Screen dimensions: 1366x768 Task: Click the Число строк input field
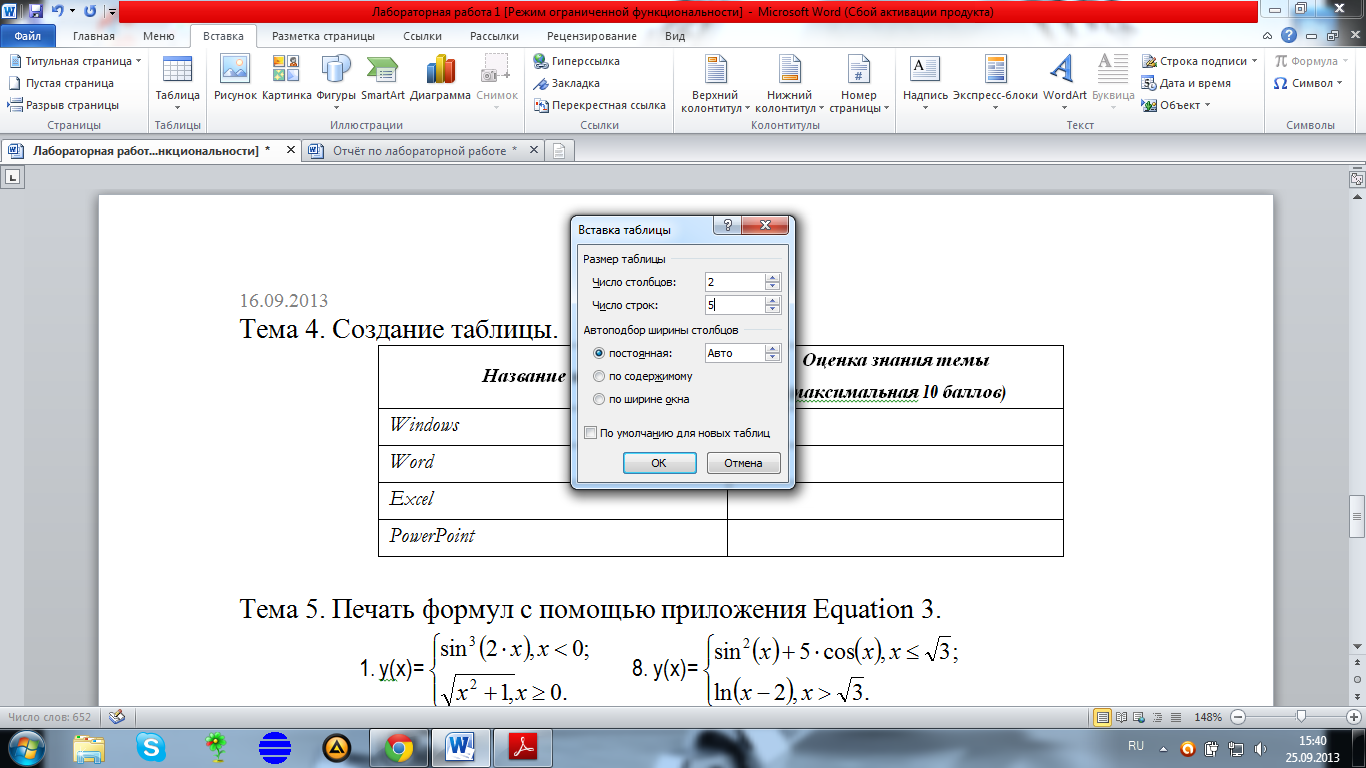pos(734,305)
